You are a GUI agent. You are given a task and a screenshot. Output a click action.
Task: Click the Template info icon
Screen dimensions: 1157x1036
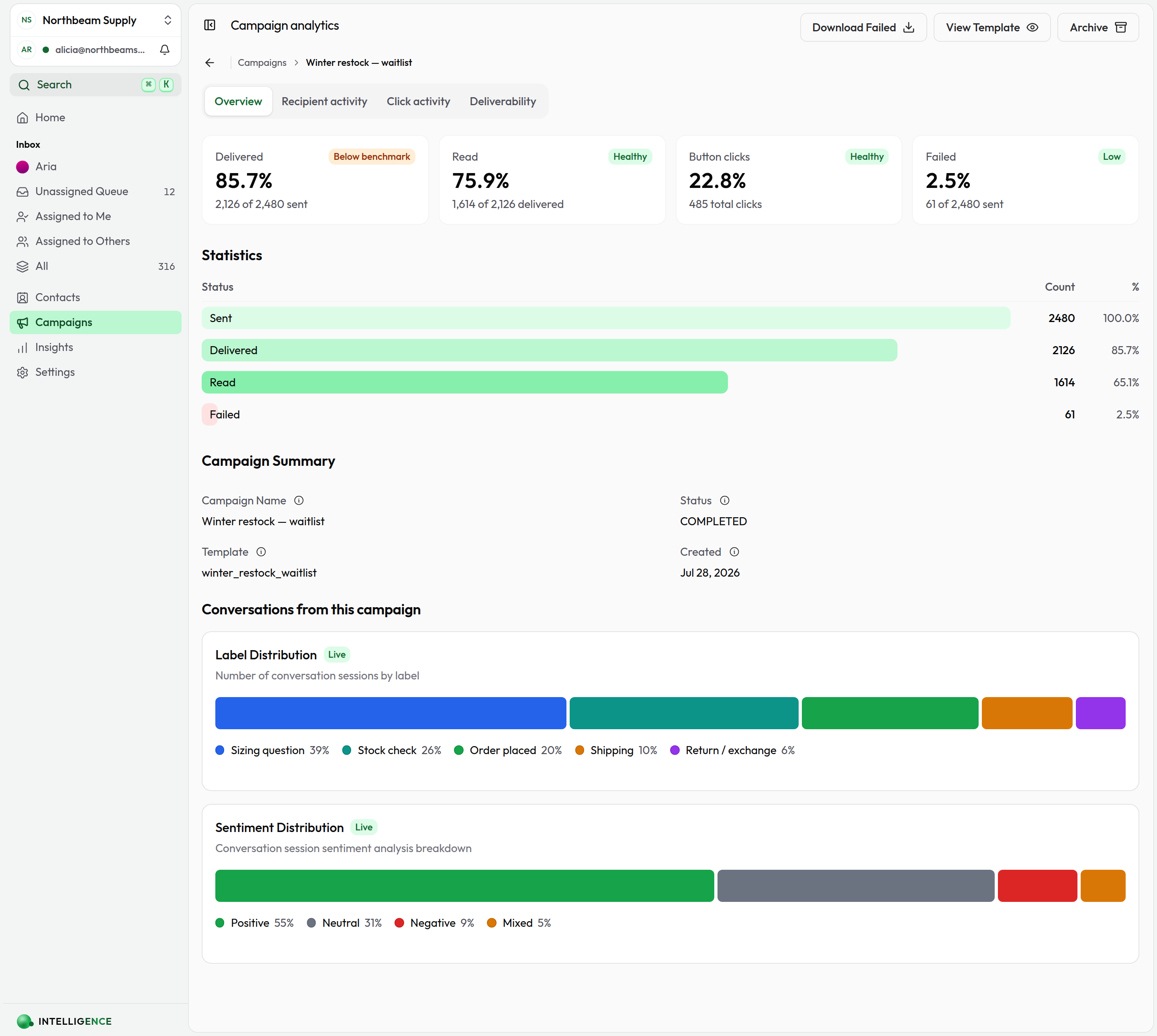262,552
